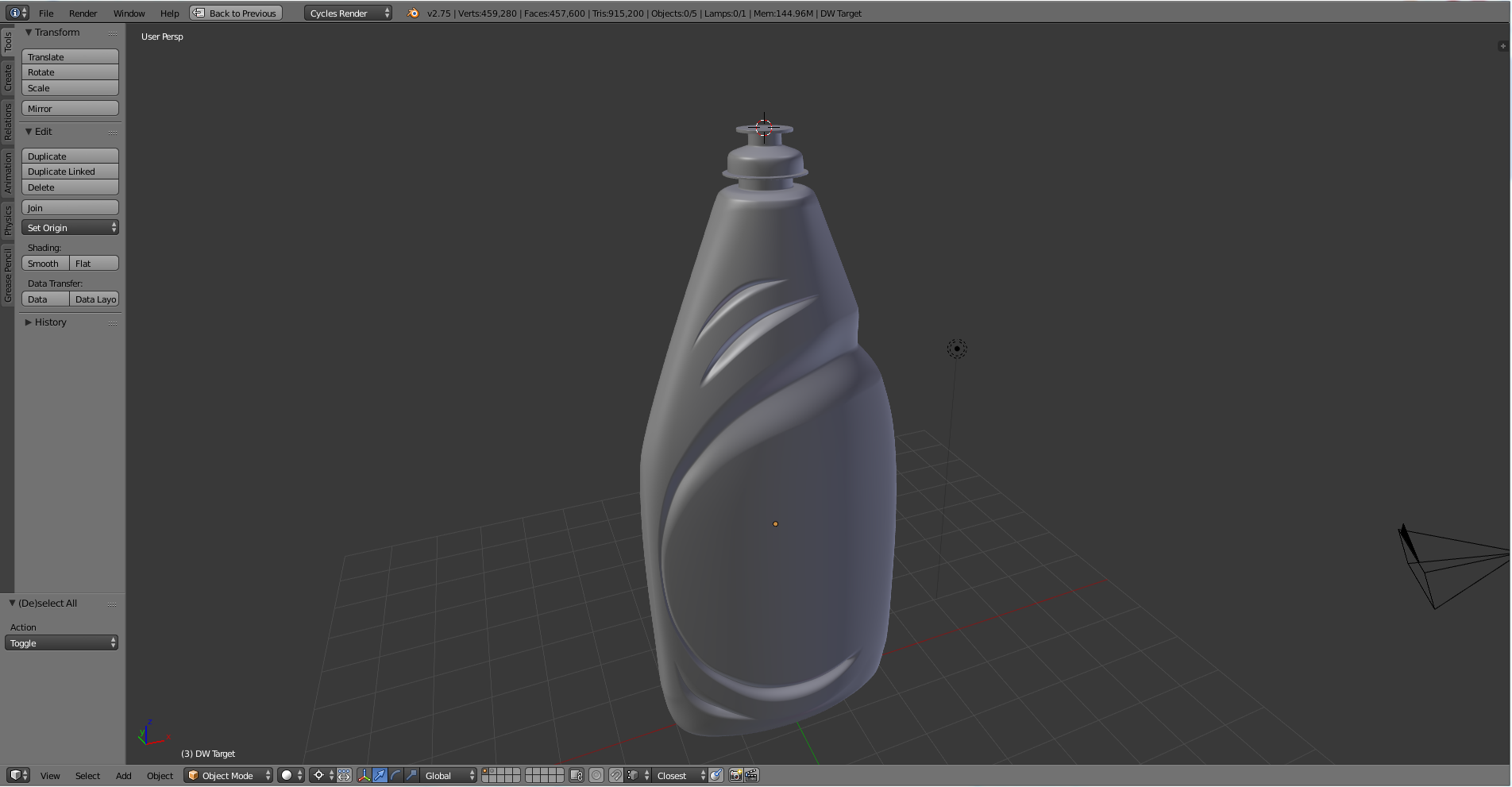Click the Data Layout button
The image size is (1512, 787).
(x=94, y=299)
